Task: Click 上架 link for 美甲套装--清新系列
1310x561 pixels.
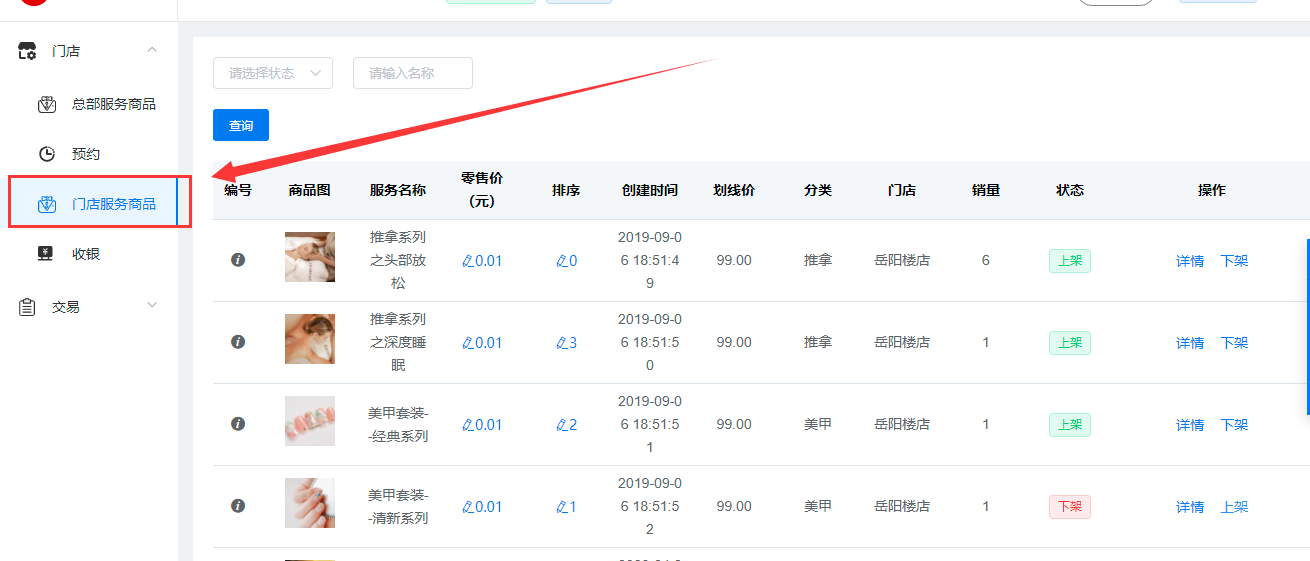Action: (1234, 507)
